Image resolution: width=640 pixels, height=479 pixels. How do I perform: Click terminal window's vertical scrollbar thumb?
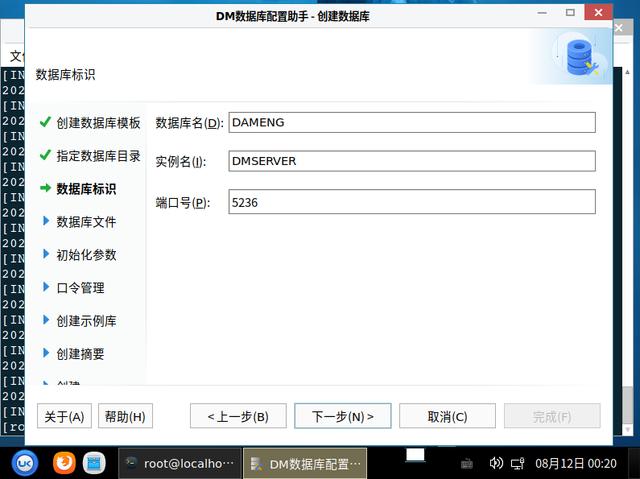[628, 405]
